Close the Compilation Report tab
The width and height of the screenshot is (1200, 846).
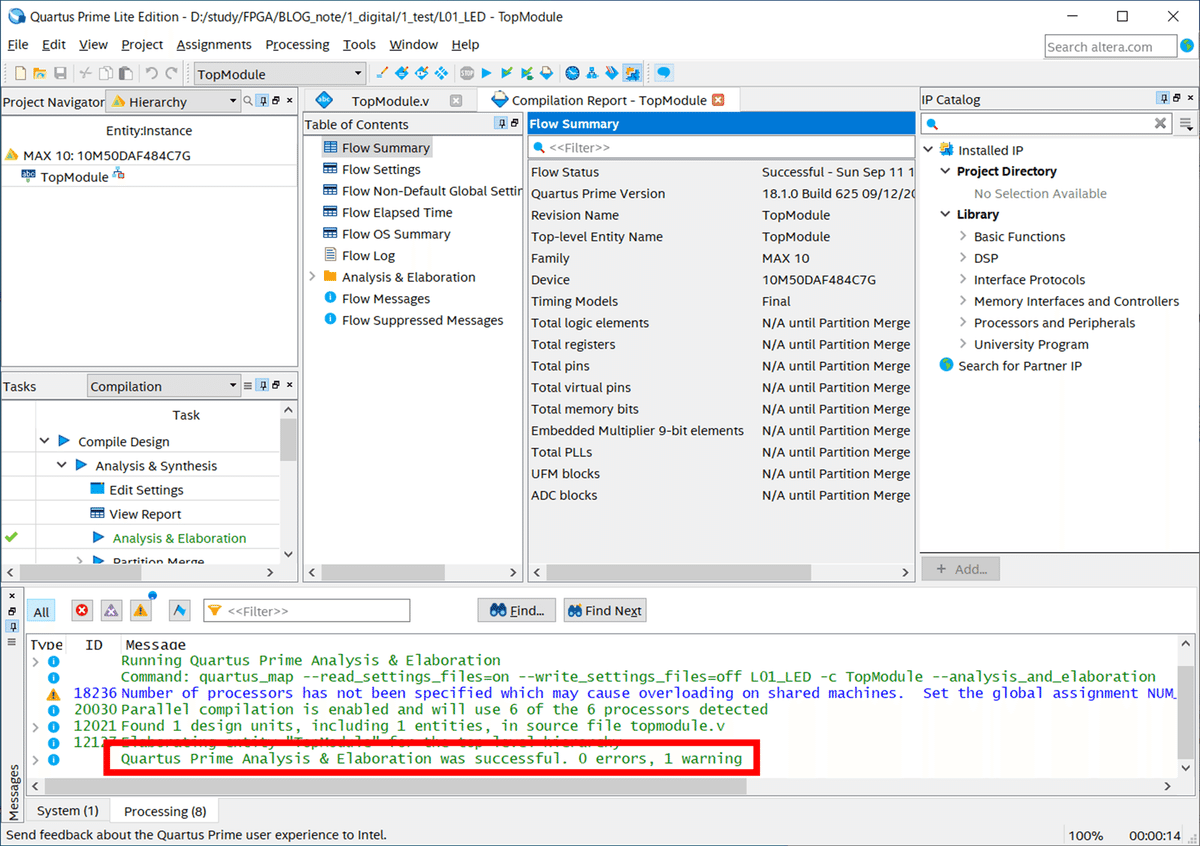[717, 100]
